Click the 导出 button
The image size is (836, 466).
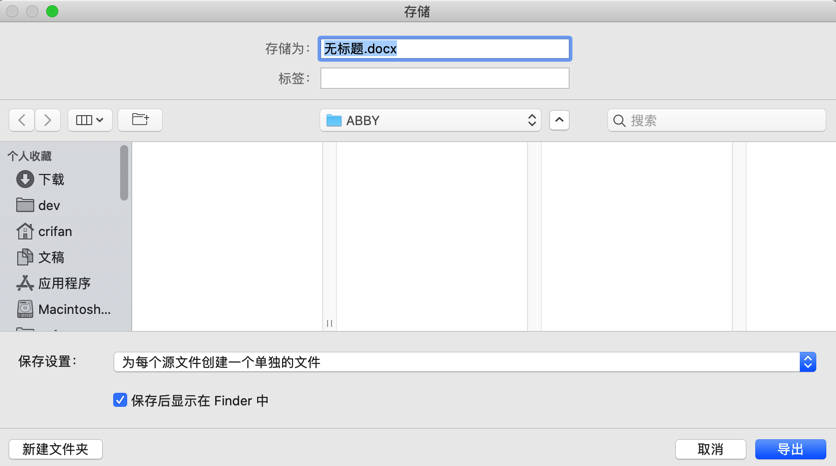(790, 449)
